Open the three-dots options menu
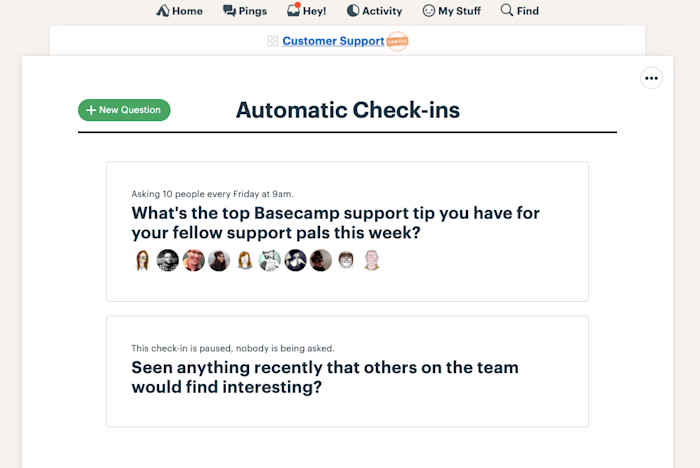 (651, 78)
